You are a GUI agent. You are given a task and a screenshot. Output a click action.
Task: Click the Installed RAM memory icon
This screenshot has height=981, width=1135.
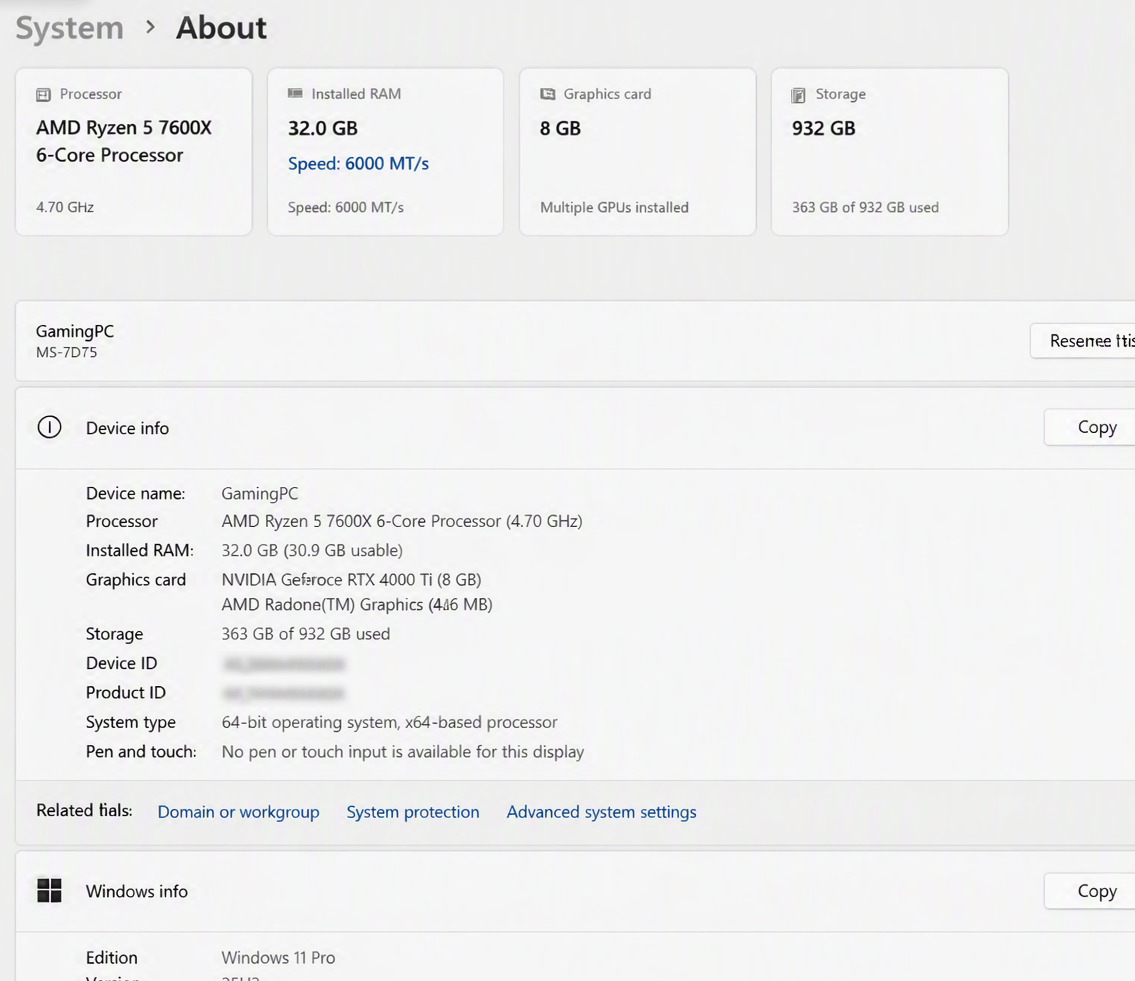pos(295,93)
